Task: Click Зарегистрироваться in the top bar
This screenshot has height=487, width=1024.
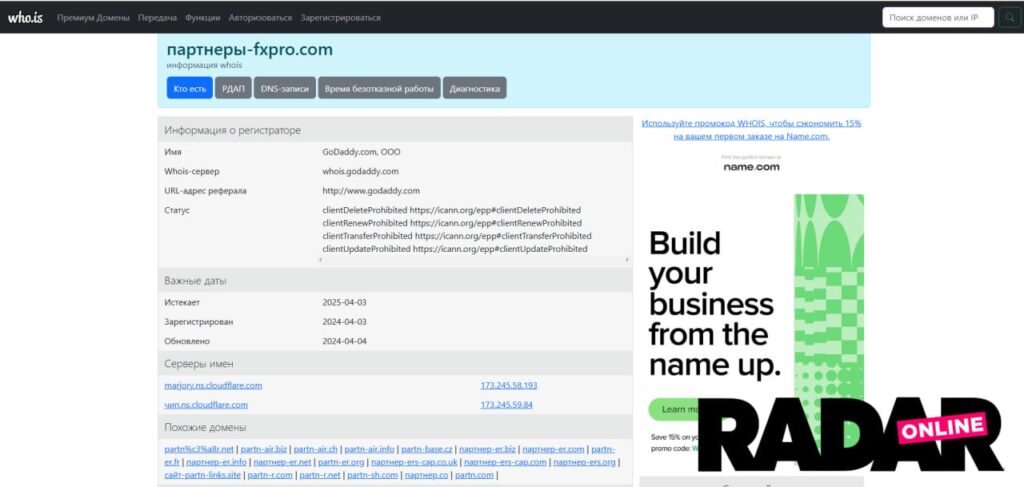Action: coord(340,18)
